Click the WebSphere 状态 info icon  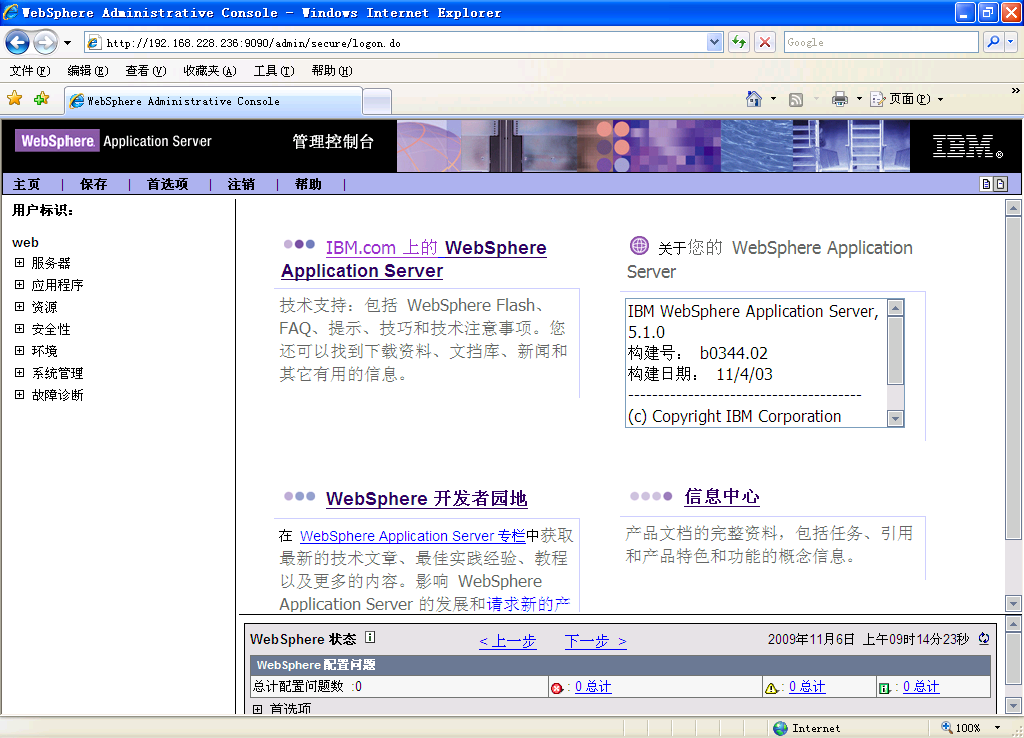pos(370,637)
